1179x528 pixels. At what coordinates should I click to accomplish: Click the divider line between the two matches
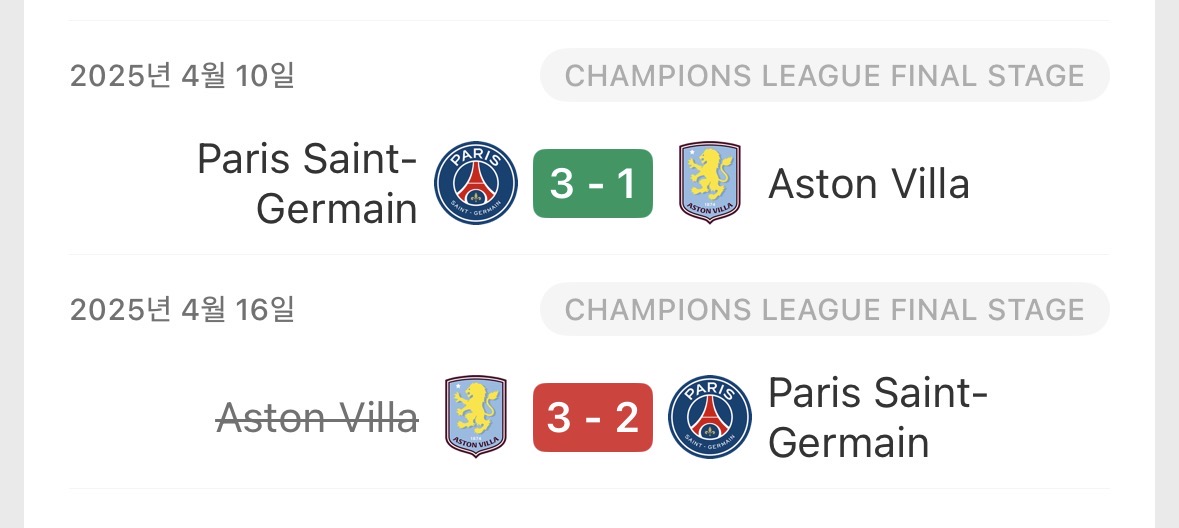(589, 254)
